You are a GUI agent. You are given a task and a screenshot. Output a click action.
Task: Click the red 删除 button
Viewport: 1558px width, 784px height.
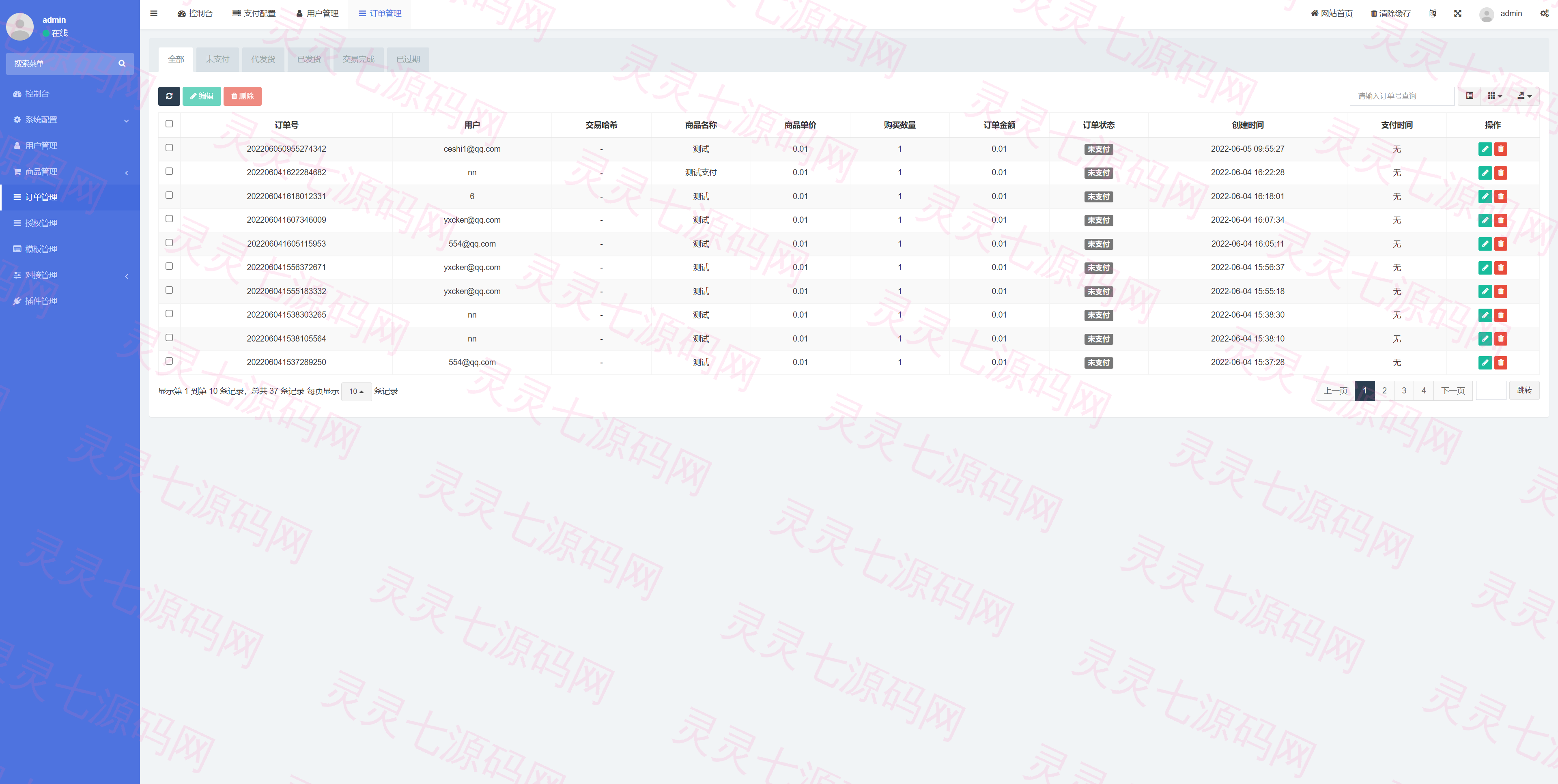(242, 96)
